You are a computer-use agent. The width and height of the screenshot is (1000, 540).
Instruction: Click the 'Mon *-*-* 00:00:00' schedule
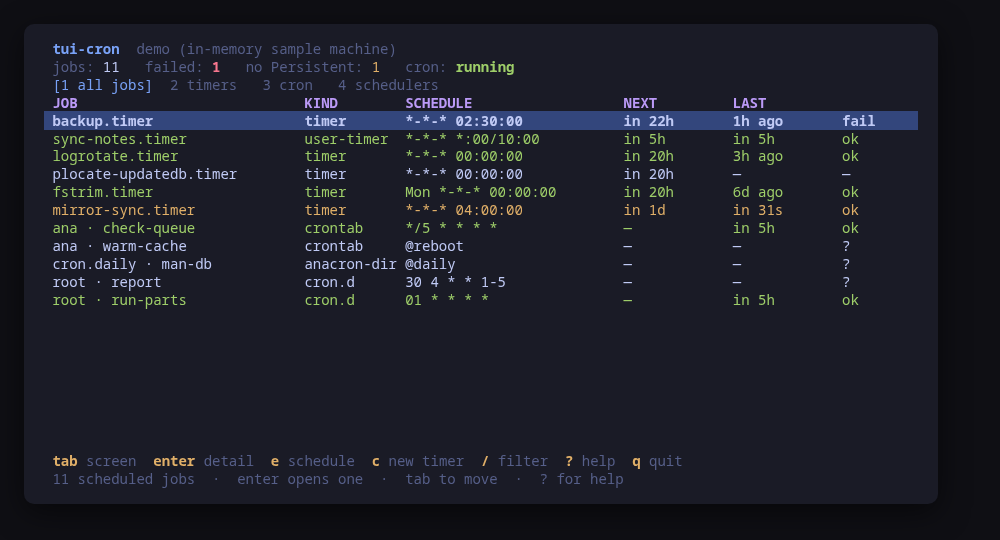[x=481, y=193]
